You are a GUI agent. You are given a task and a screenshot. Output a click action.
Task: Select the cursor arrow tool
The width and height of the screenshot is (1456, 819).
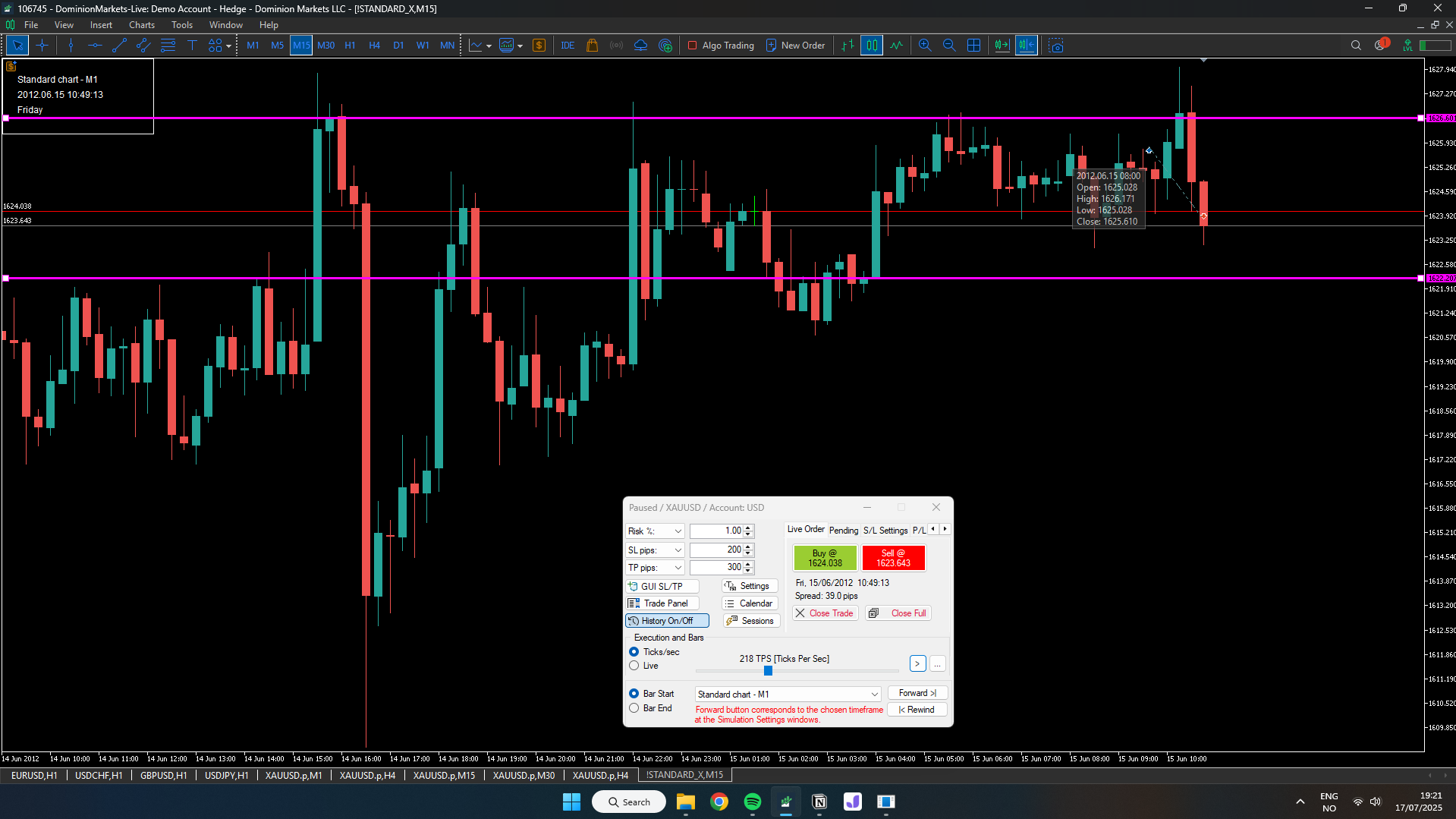pyautogui.click(x=17, y=46)
